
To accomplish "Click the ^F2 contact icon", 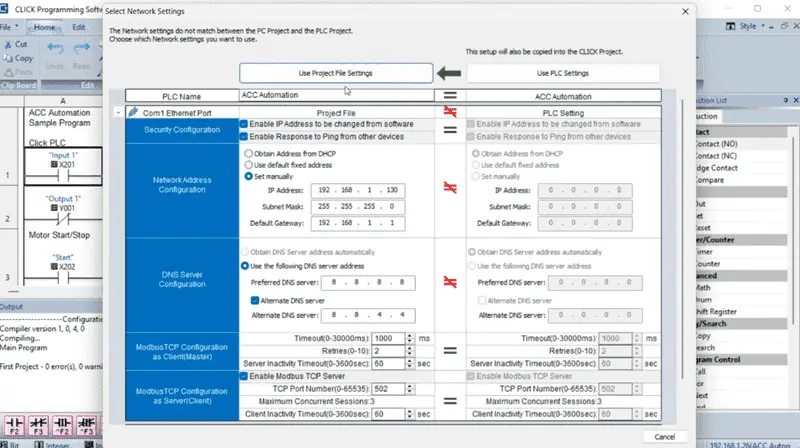I will (63, 426).
